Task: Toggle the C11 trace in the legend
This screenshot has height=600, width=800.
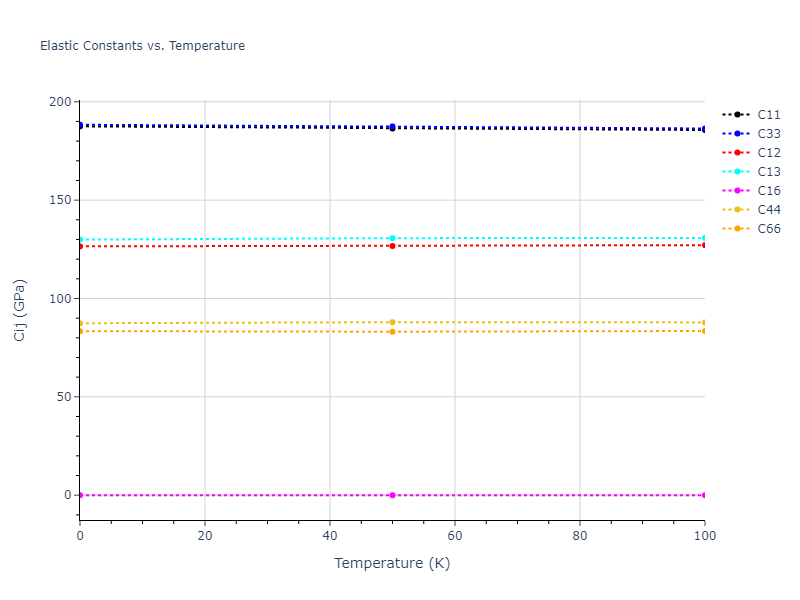Action: pos(768,115)
